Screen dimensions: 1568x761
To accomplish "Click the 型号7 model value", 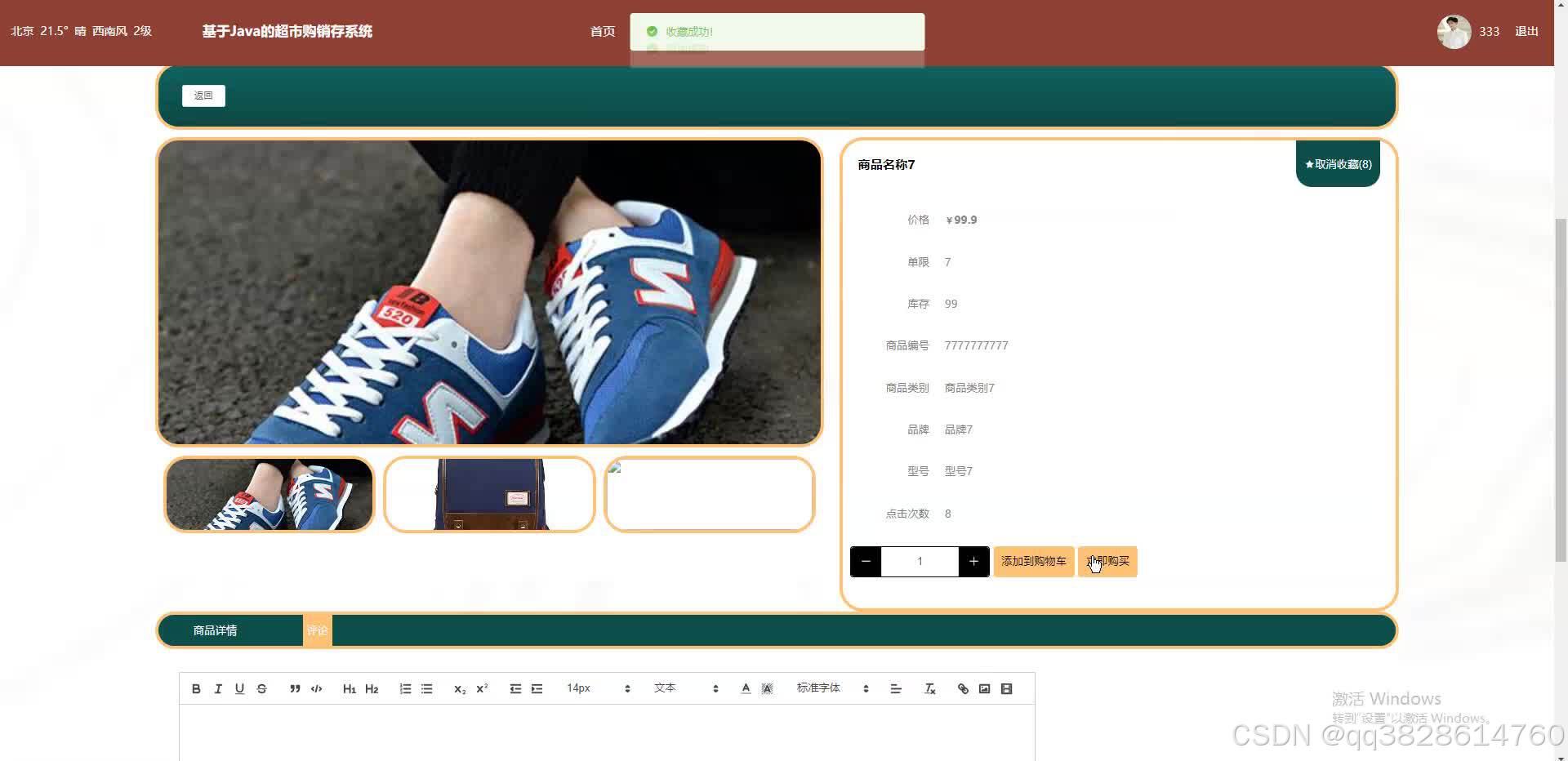I will 959,471.
